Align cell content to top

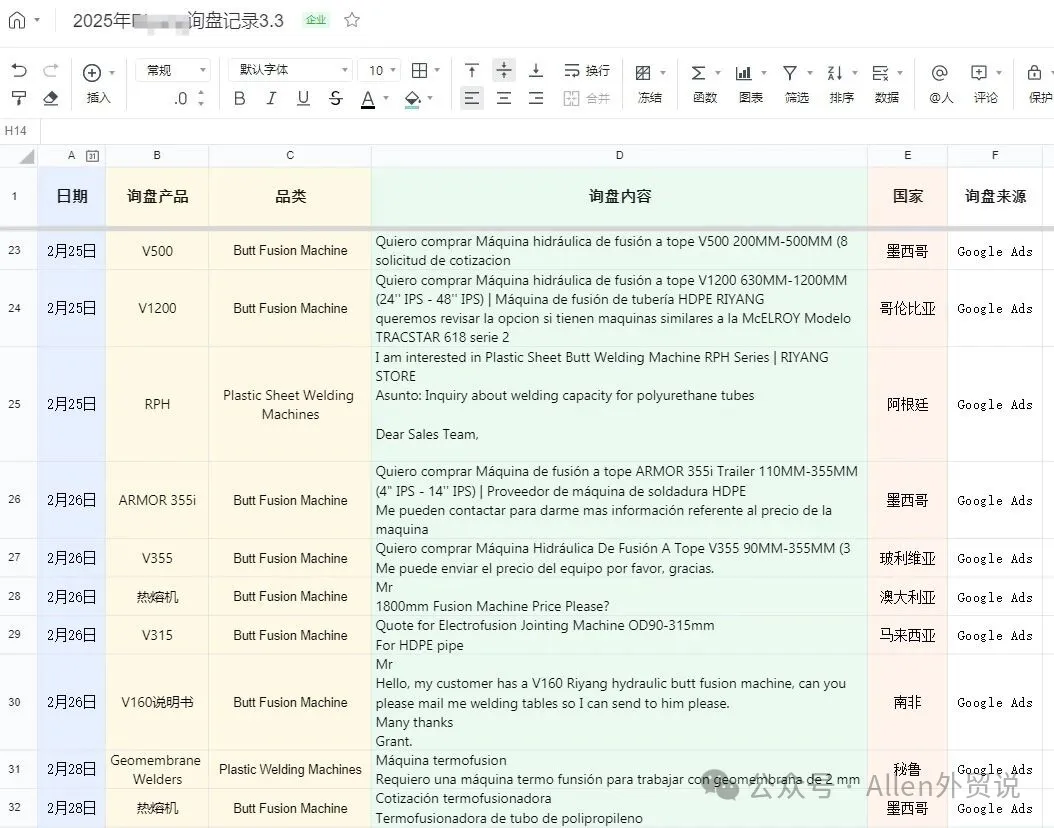click(x=472, y=70)
